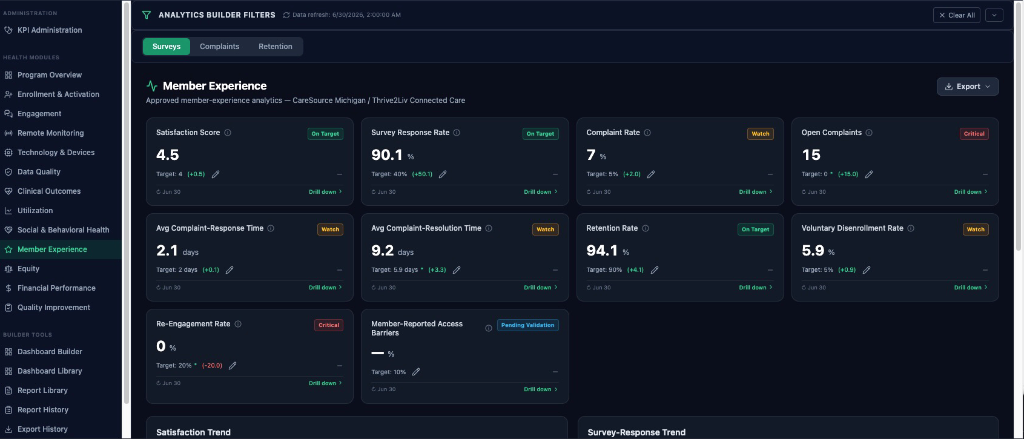Edit the Complaint Rate target
The image size is (1024, 439).
650,174
